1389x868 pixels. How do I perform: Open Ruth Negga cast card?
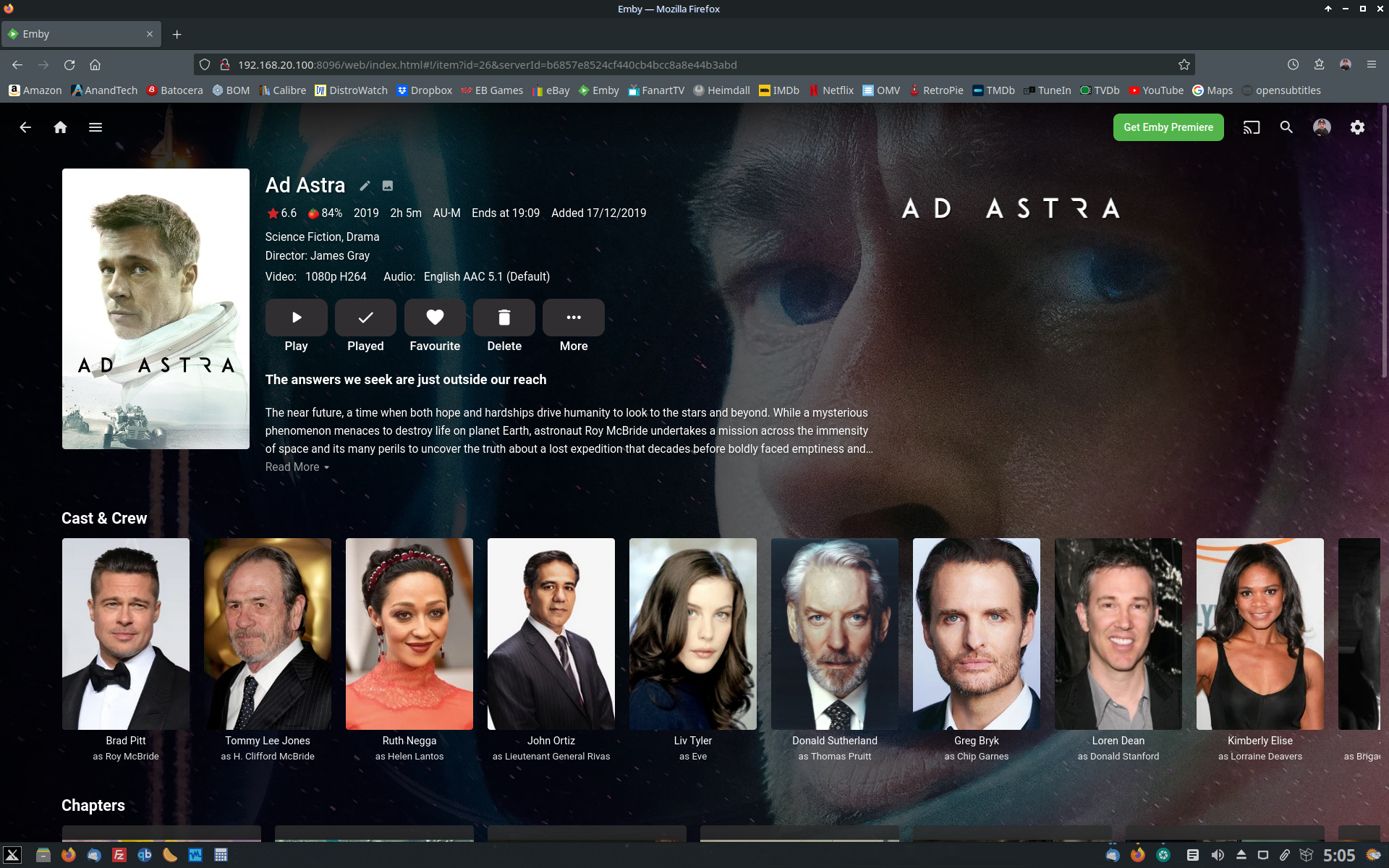coord(409,634)
